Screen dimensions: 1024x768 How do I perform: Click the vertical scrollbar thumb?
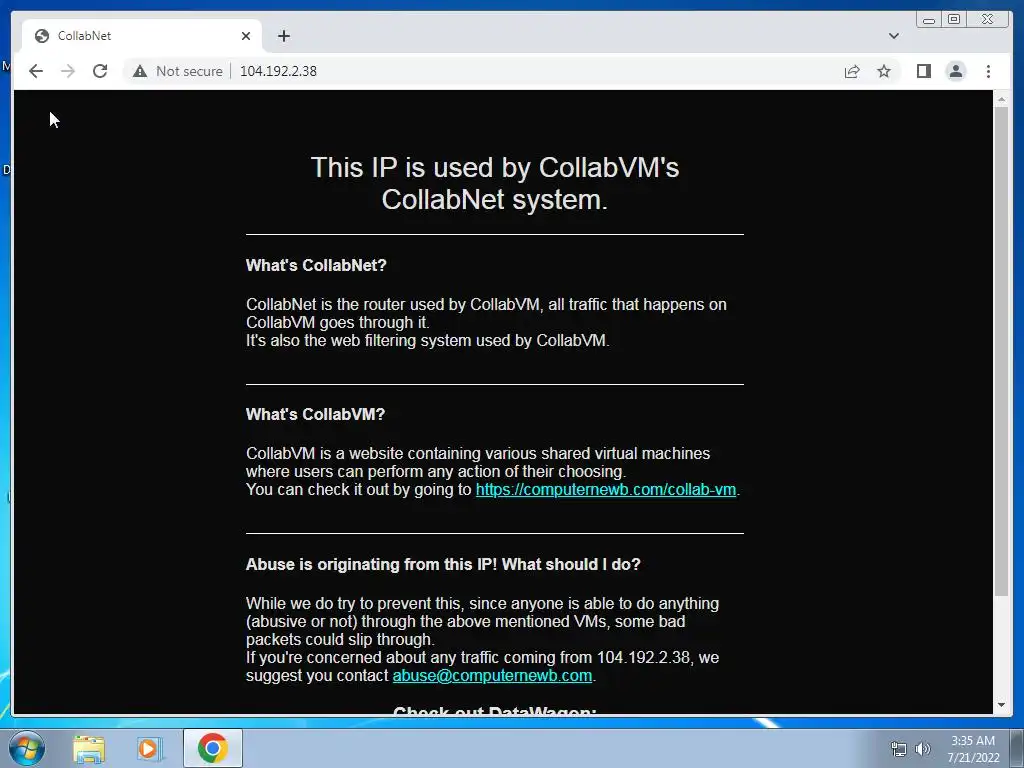click(1001, 351)
